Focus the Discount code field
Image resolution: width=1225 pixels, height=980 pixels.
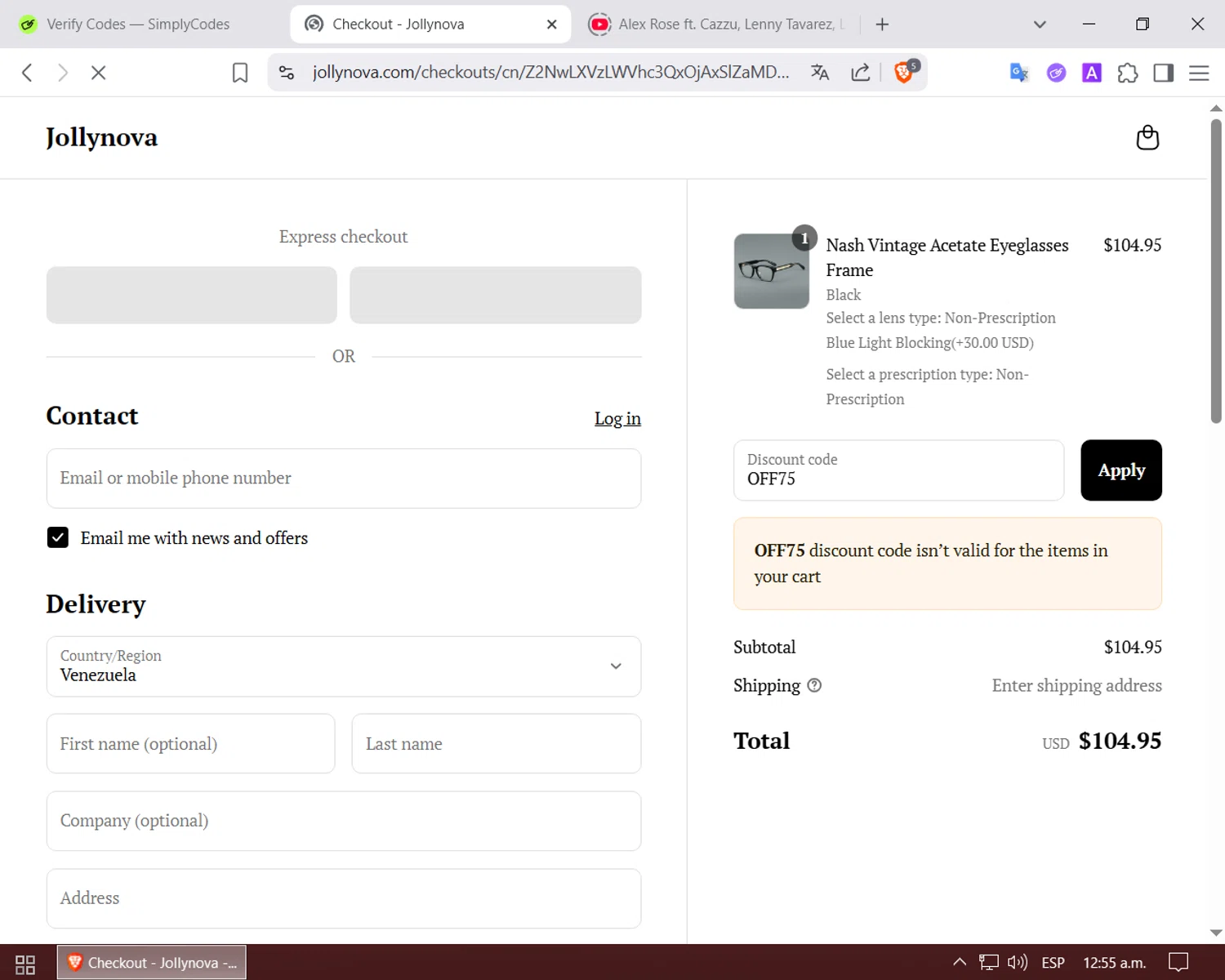pos(899,470)
